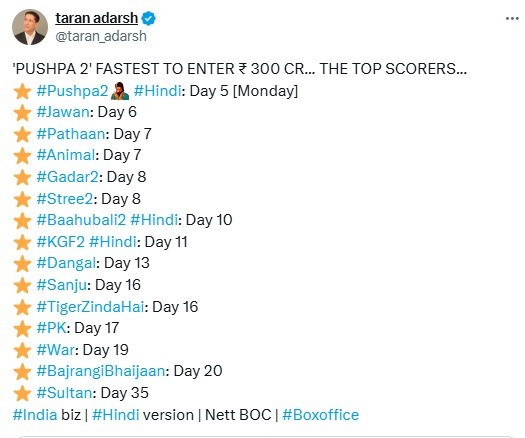Click taran adarsh's profile picture

tap(30, 27)
